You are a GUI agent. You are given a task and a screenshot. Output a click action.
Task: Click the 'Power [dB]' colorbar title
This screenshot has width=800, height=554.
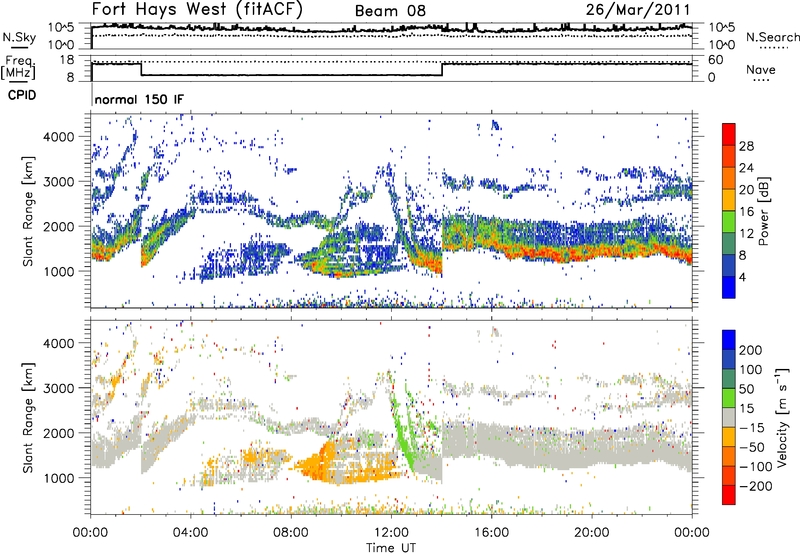coord(764,211)
